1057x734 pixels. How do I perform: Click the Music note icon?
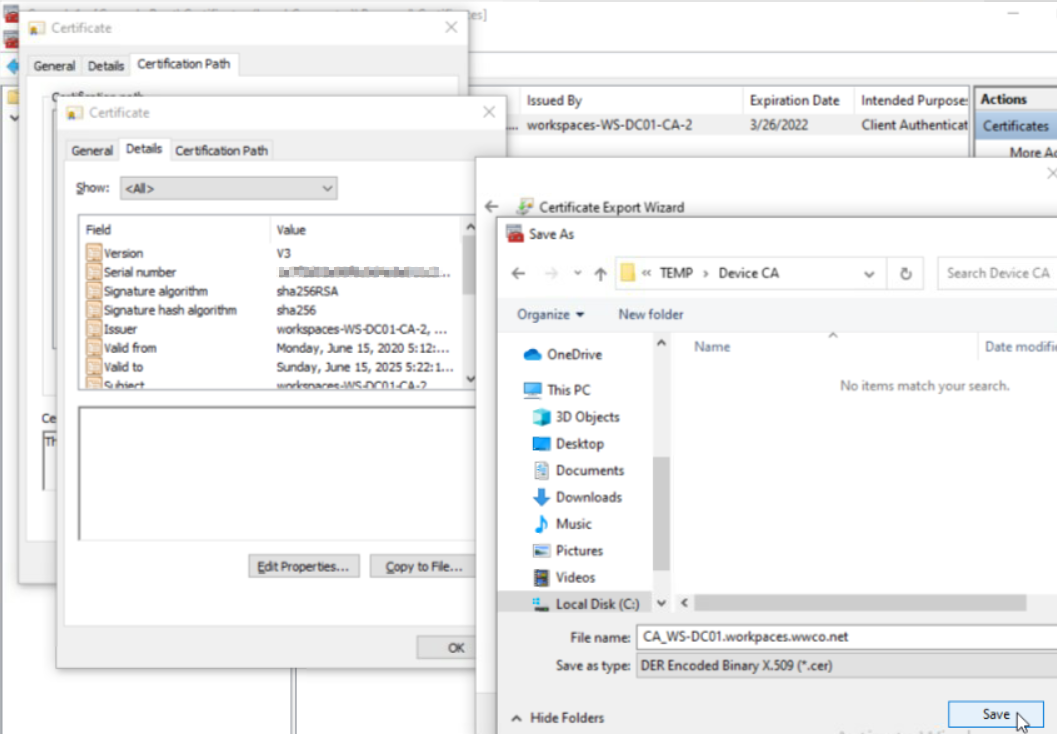(541, 524)
